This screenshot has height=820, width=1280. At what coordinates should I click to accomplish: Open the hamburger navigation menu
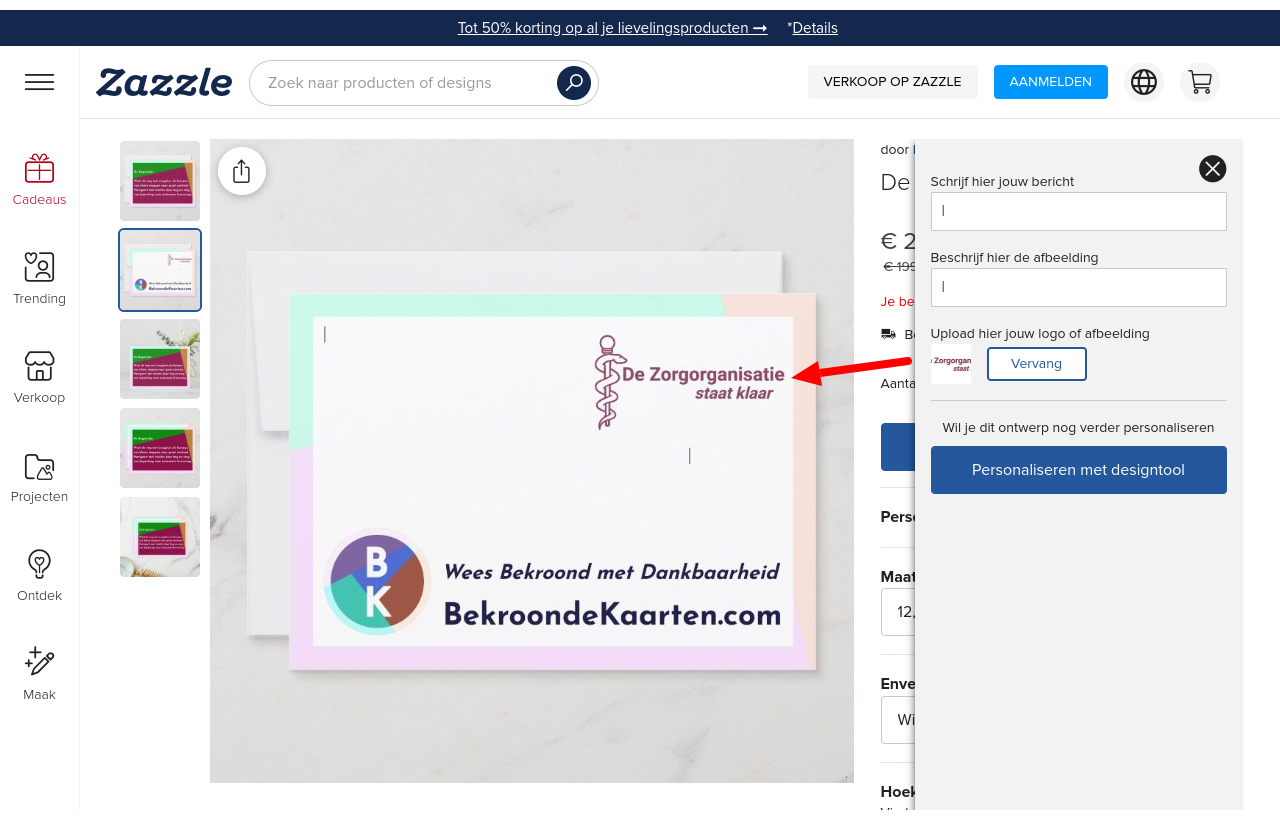40,82
